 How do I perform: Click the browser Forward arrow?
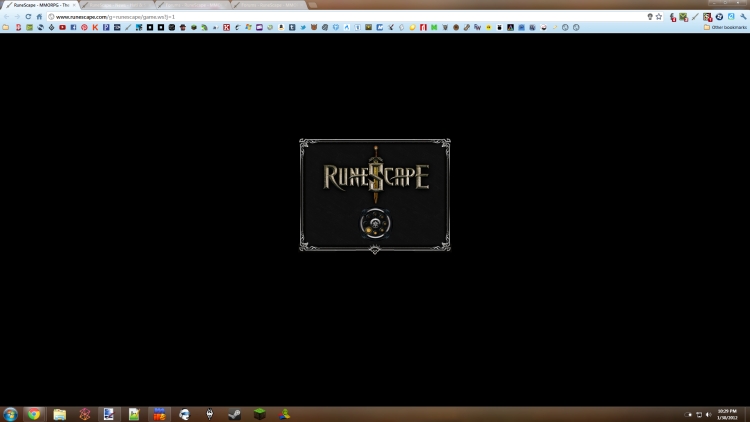point(17,17)
